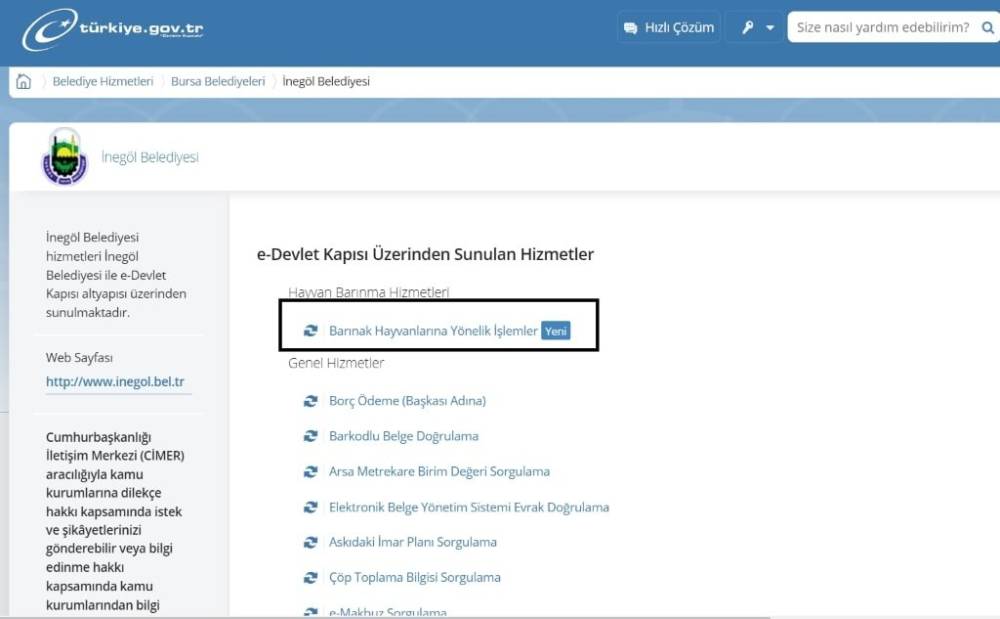Open Hızlı Çözüm via its speech bubble icon
This screenshot has height=619, width=1000.
tap(628, 27)
